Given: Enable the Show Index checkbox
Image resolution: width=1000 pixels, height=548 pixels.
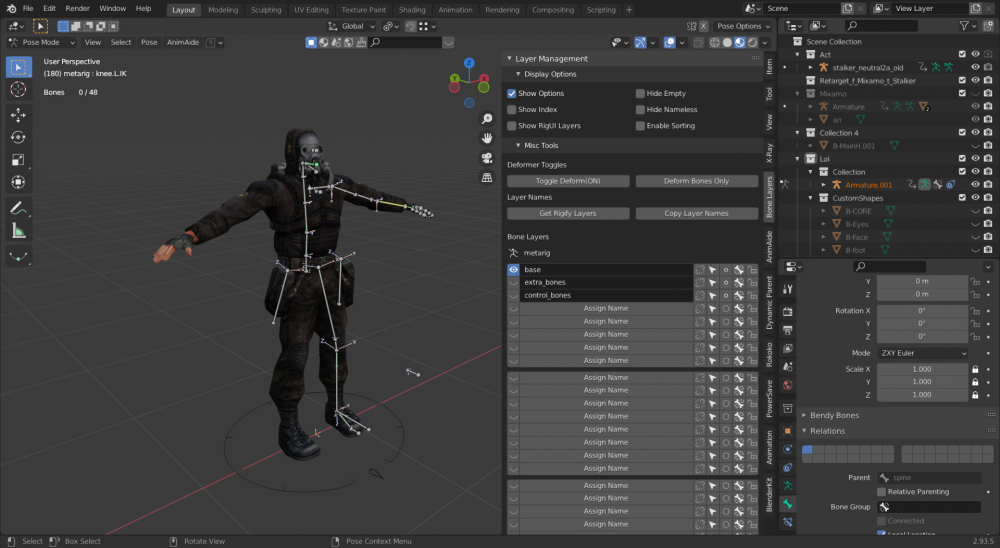Looking at the screenshot, I should coord(512,110).
